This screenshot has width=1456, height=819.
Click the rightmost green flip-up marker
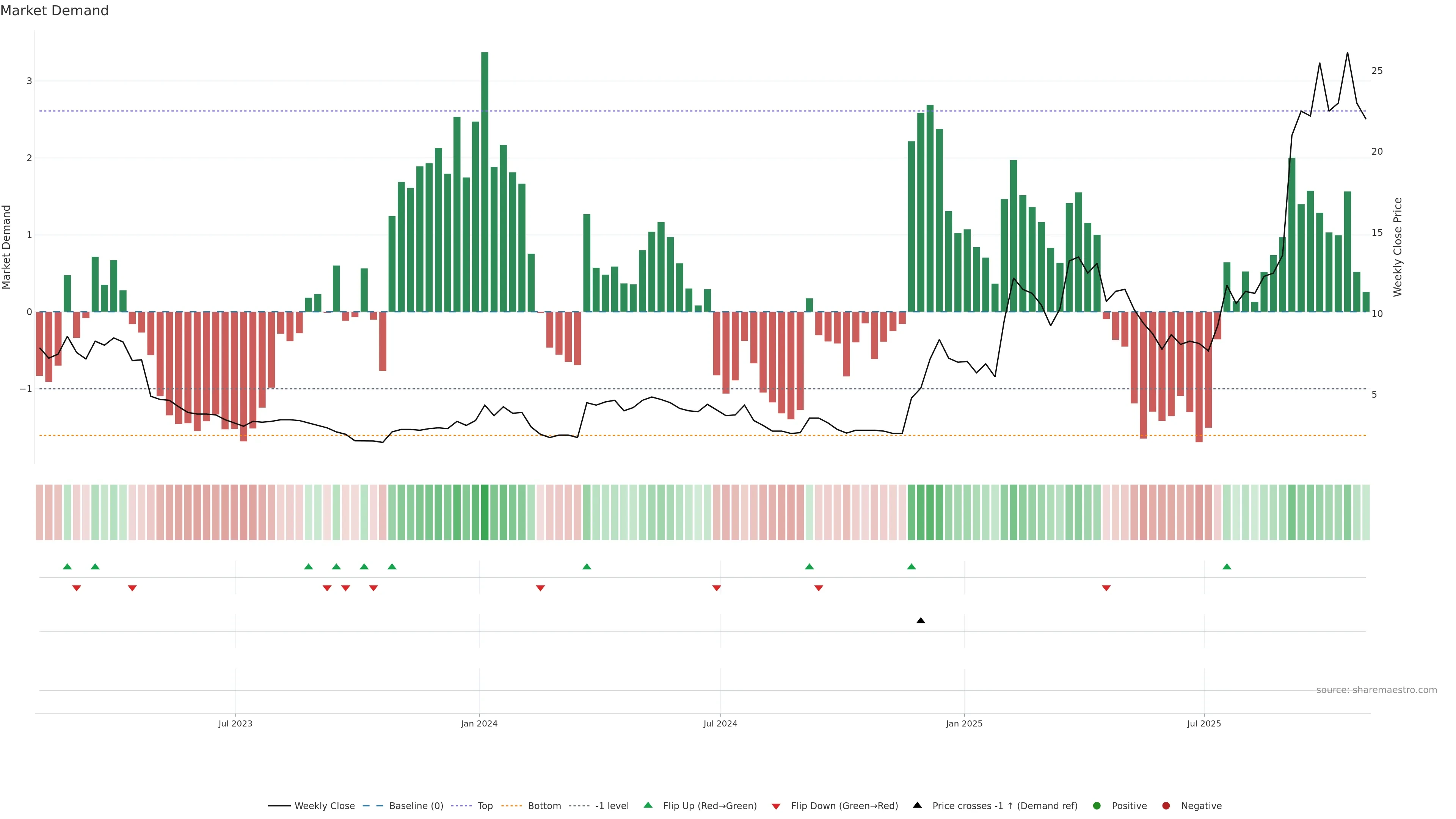[1227, 566]
